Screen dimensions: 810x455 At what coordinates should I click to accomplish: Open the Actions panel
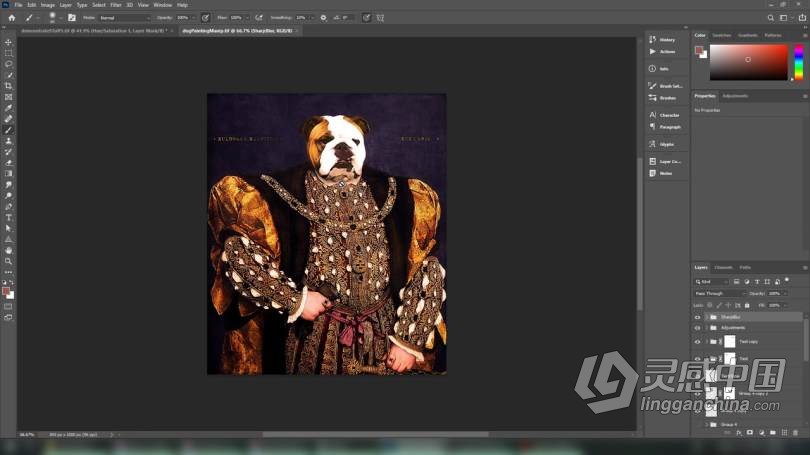tap(663, 52)
